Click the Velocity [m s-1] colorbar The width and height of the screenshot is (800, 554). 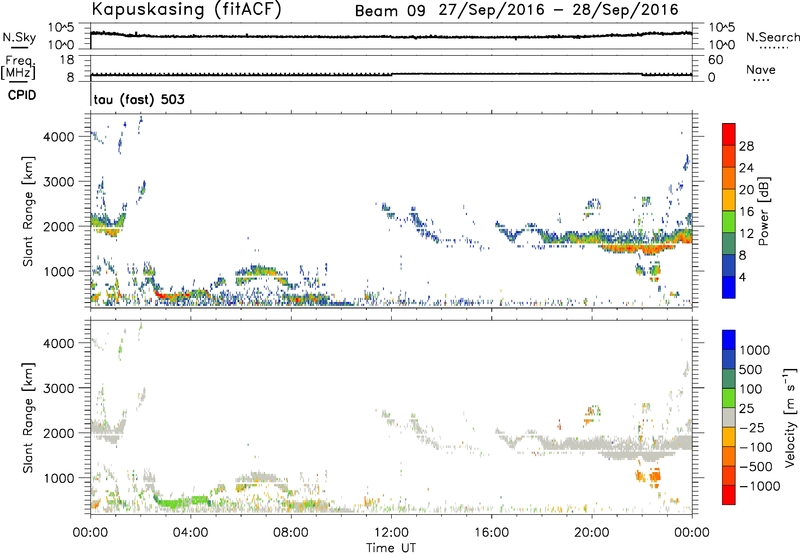pyautogui.click(x=729, y=417)
